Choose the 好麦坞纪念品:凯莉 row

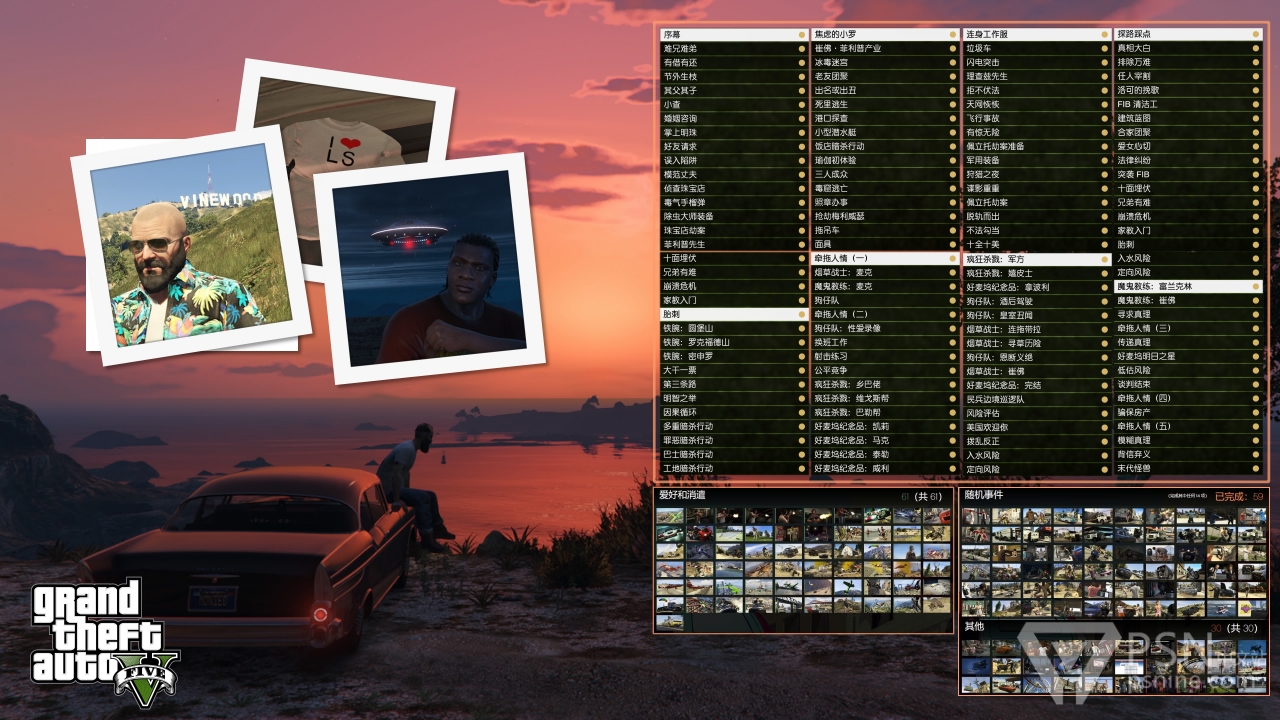[885, 426]
